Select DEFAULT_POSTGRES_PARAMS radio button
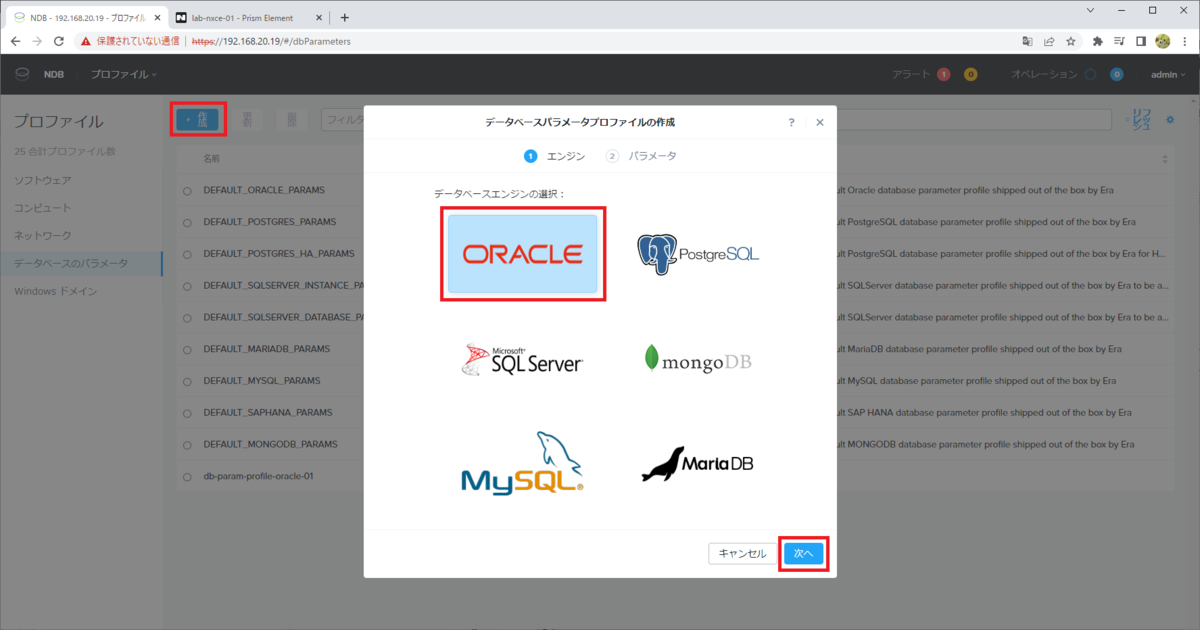 187,222
